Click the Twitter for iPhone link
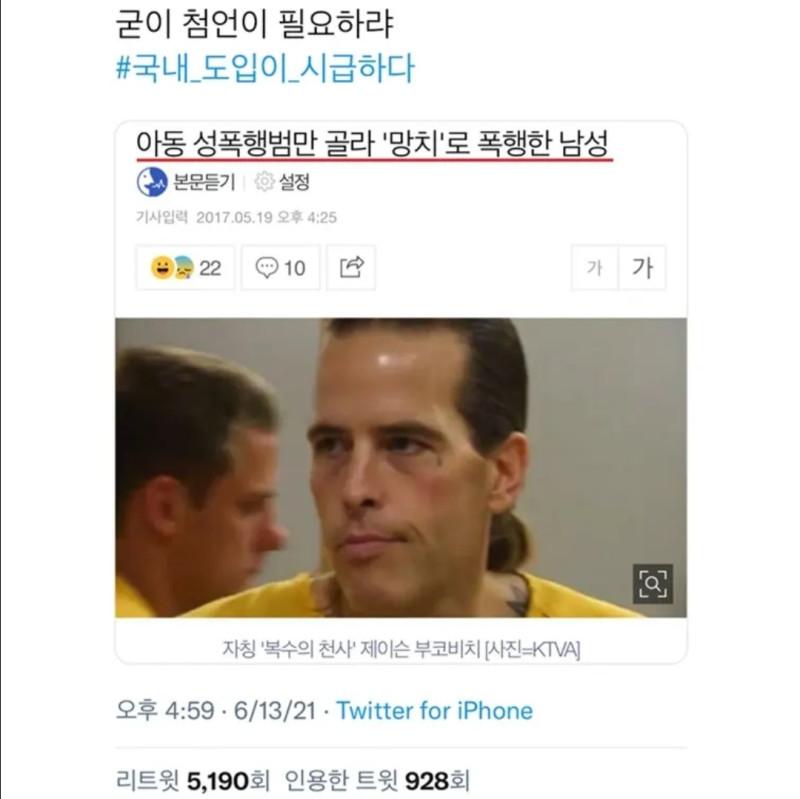 [x=434, y=710]
